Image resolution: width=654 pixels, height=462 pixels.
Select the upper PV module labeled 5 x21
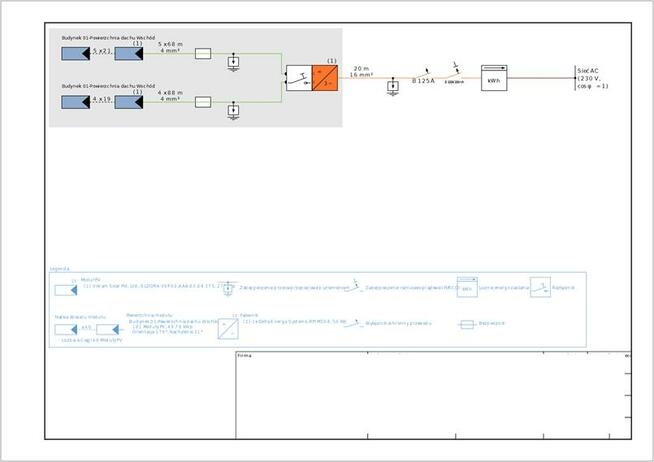click(x=75, y=54)
